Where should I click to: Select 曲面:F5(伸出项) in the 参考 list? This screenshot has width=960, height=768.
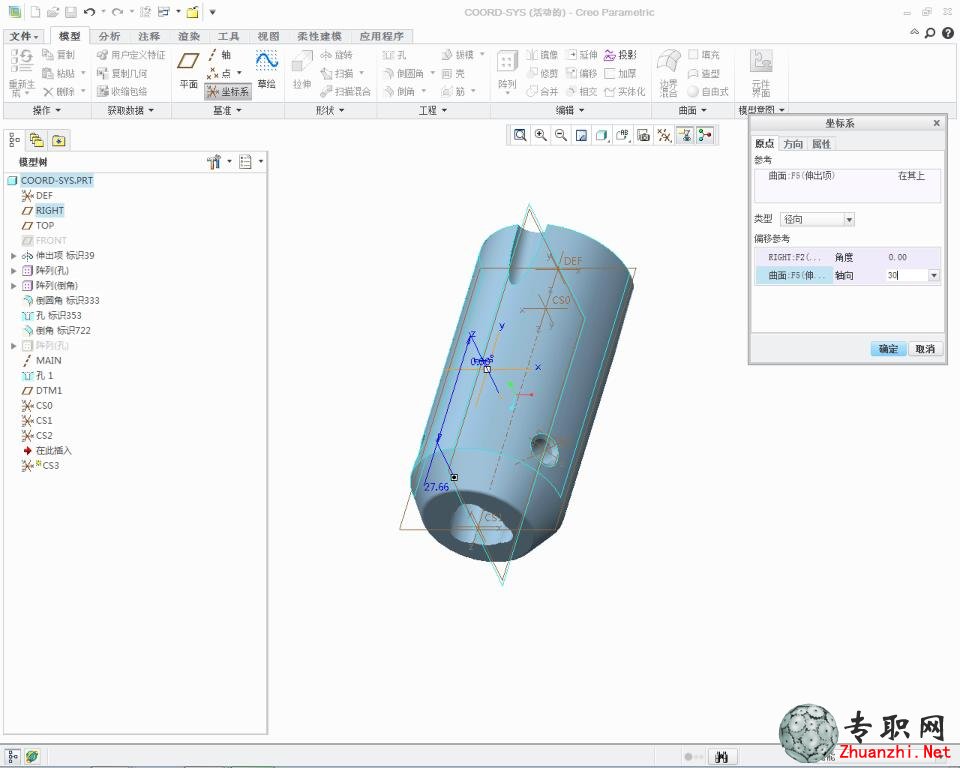(847, 176)
